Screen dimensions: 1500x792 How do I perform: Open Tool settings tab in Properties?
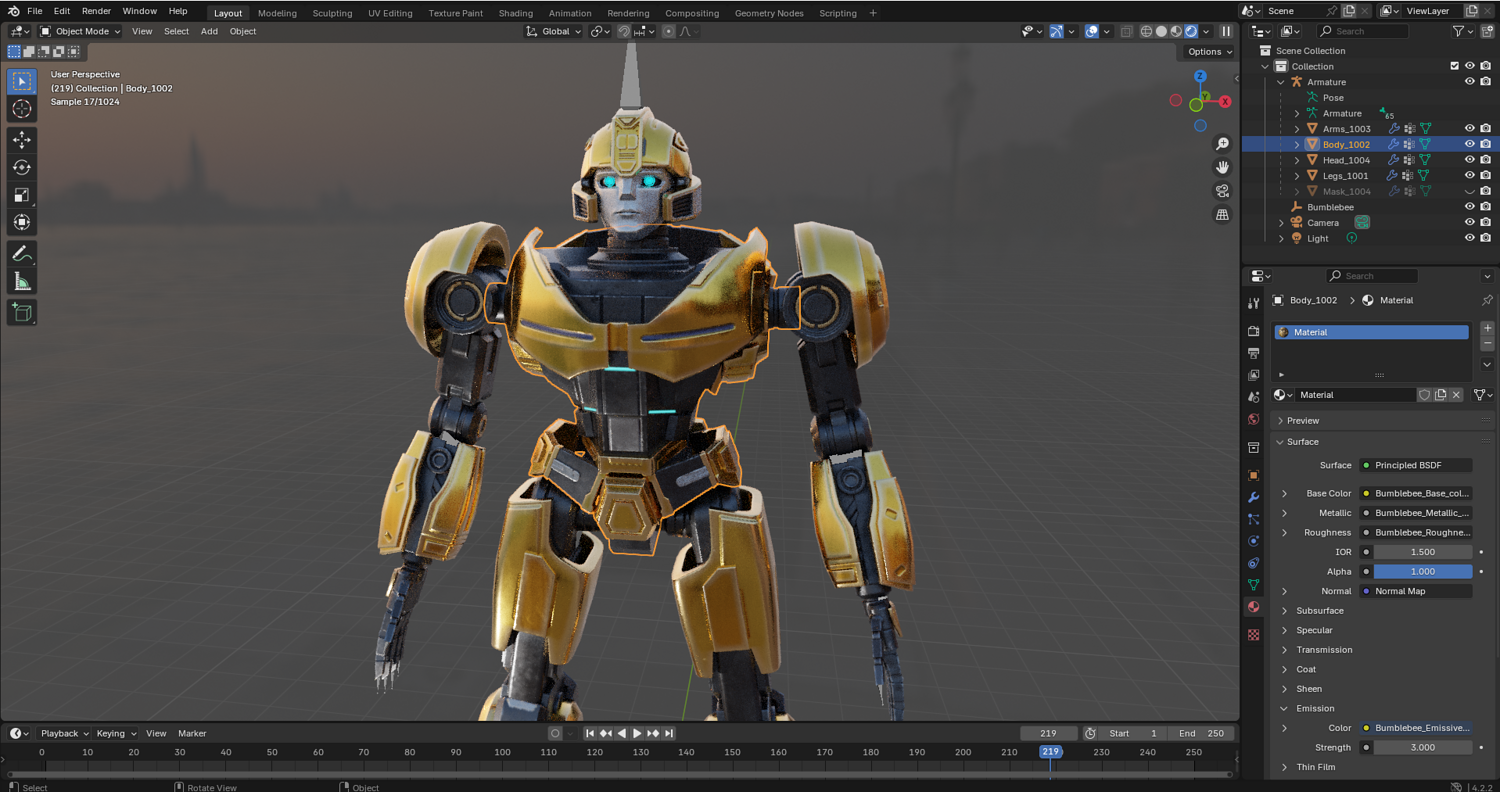point(1254,303)
